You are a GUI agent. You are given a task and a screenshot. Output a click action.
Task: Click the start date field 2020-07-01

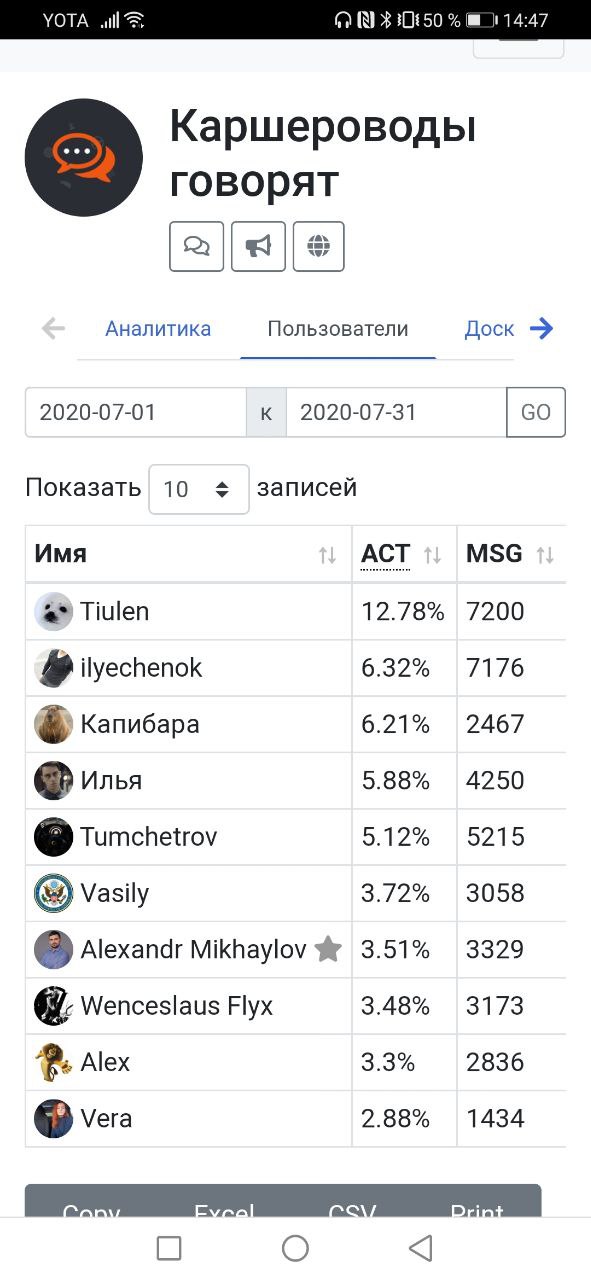136,412
